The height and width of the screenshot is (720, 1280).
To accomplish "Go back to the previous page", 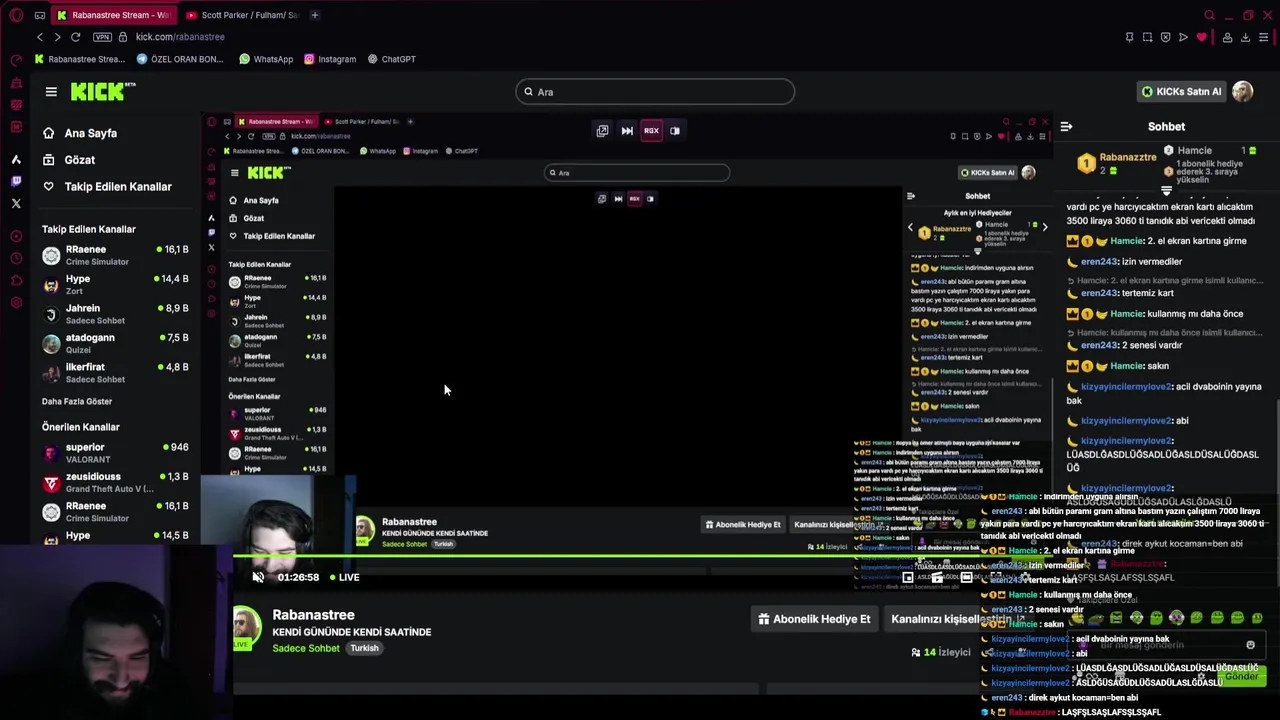I will click(x=40, y=37).
